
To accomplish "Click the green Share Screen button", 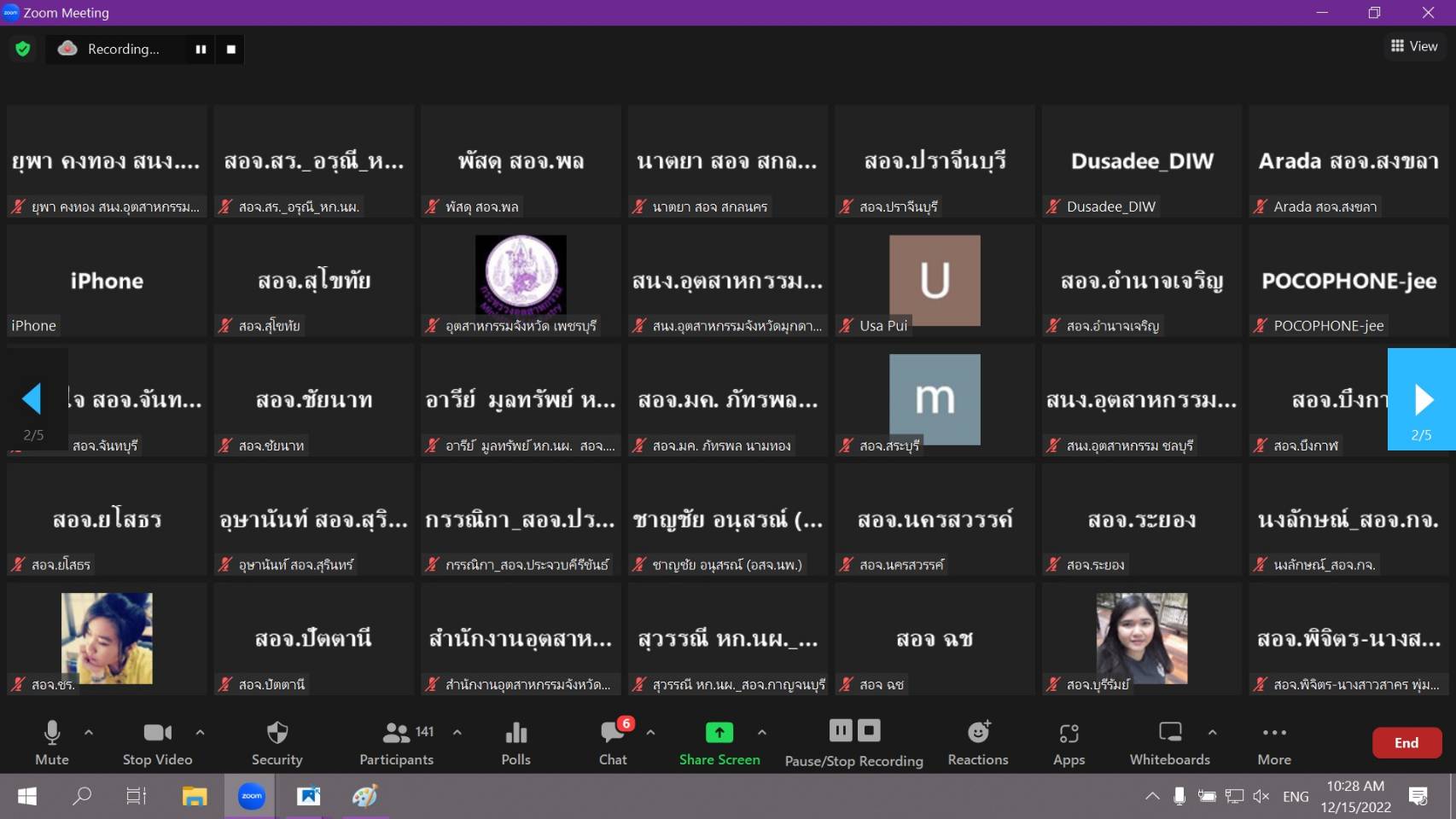I will [x=719, y=742].
